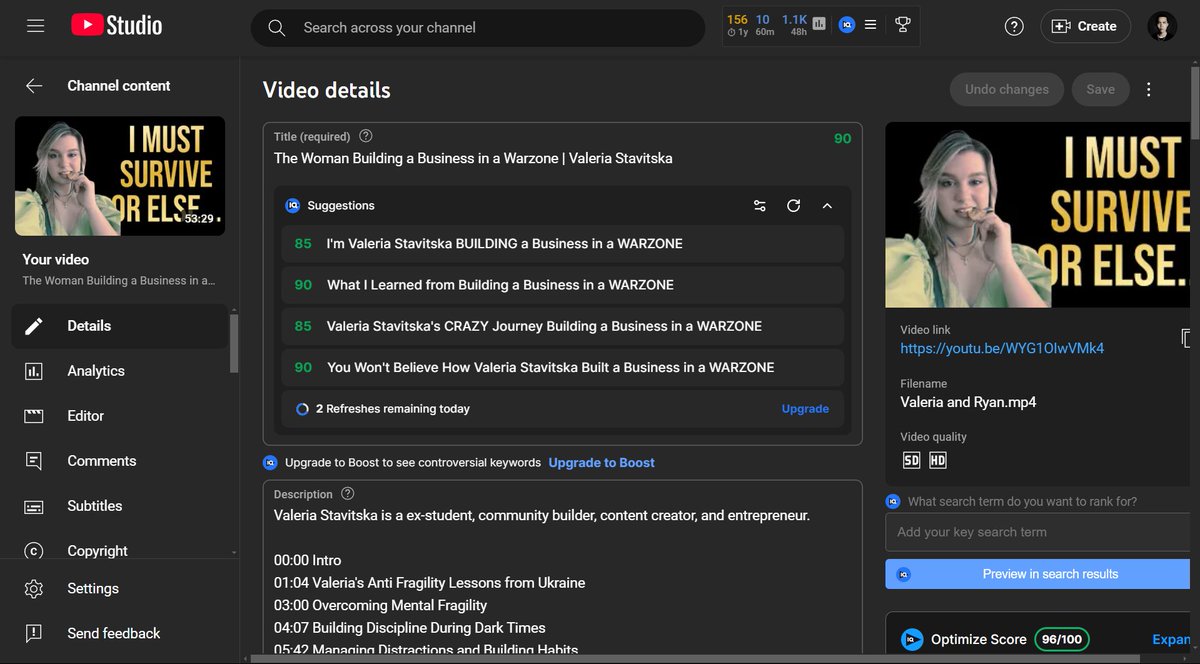
Task: Click the description help question icon
Action: click(347, 493)
